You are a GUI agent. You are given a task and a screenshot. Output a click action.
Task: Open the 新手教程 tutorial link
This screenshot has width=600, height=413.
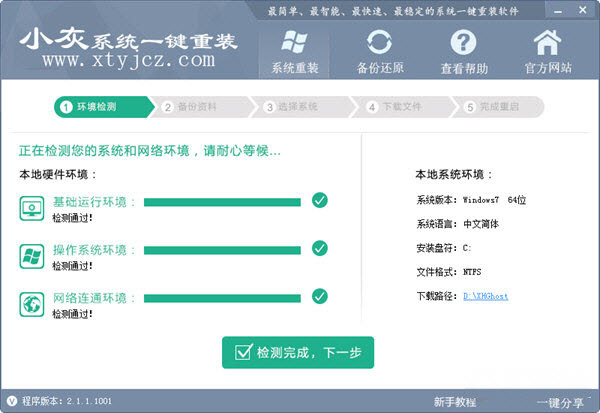coord(455,402)
